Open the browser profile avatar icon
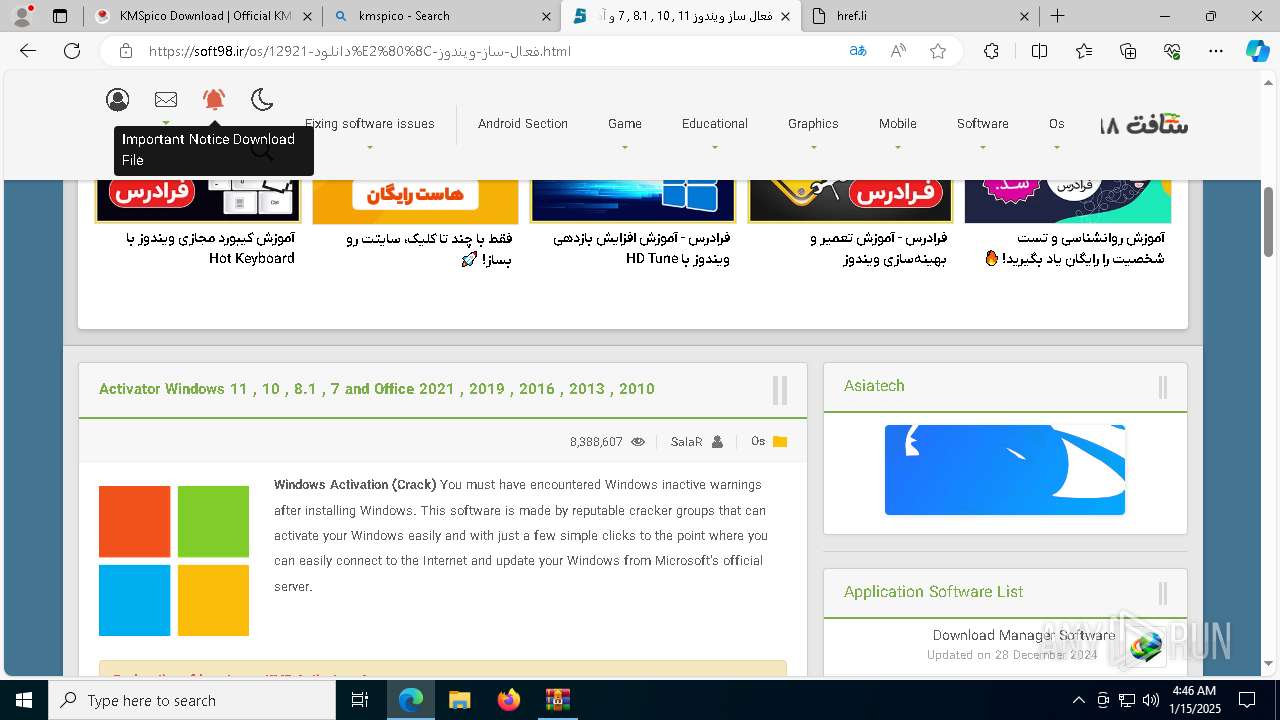The width and height of the screenshot is (1280, 720). pos(22,16)
